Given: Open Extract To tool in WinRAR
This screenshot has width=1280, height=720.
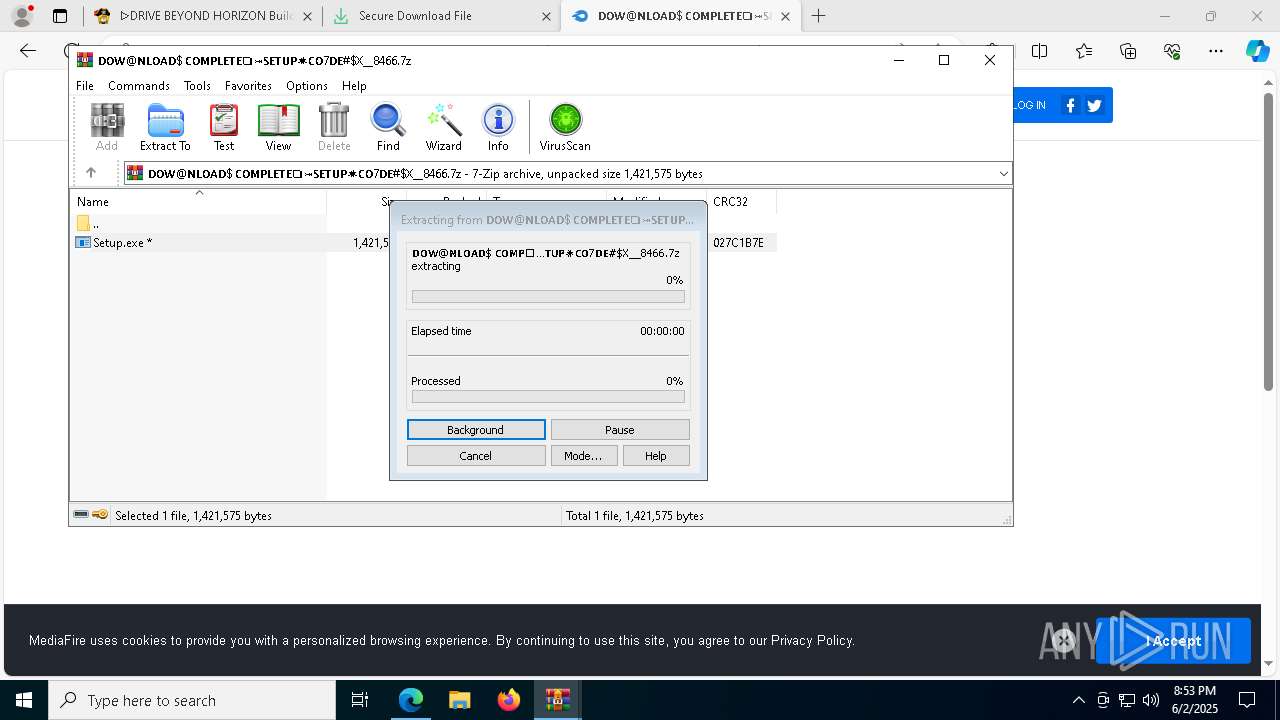Looking at the screenshot, I should tap(165, 127).
